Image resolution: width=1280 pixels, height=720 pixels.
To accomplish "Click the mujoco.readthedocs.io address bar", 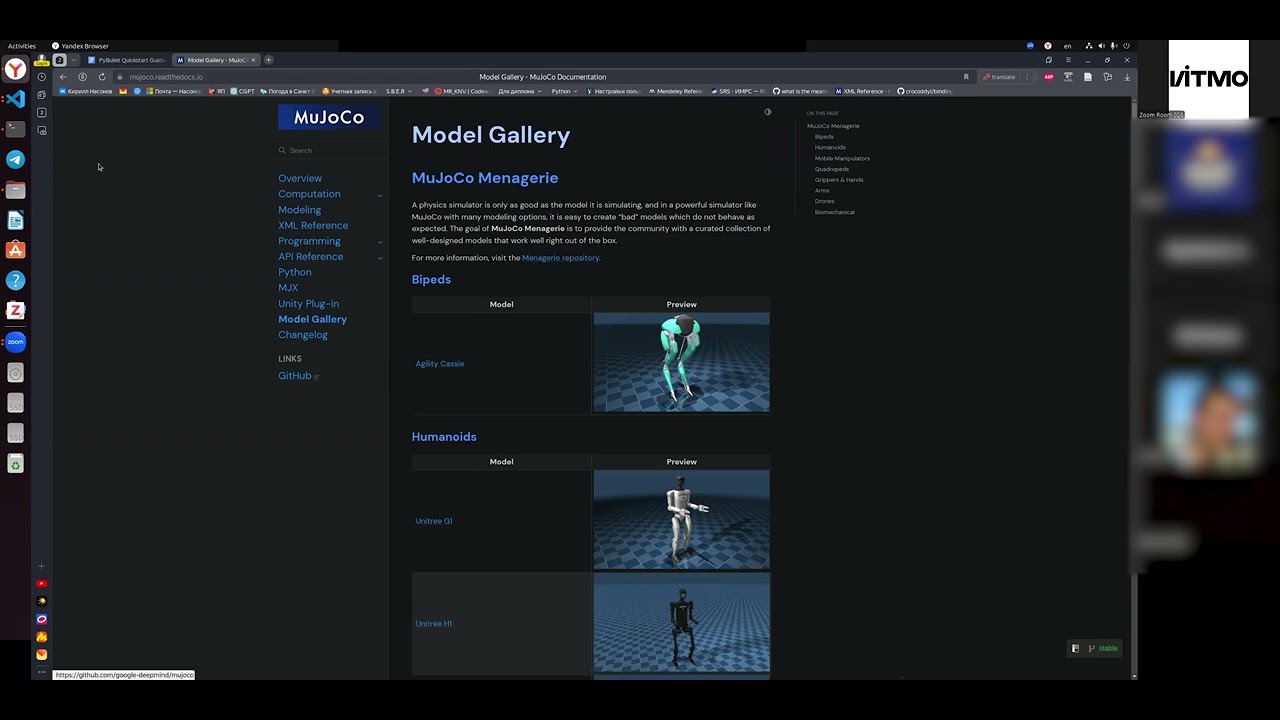I will pyautogui.click(x=166, y=77).
